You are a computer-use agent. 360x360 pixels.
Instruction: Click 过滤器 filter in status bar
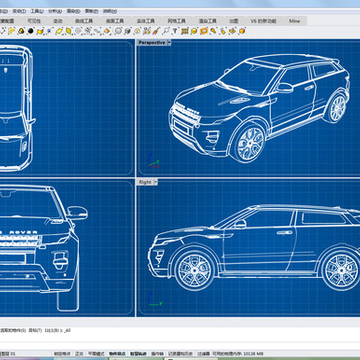click(204, 353)
